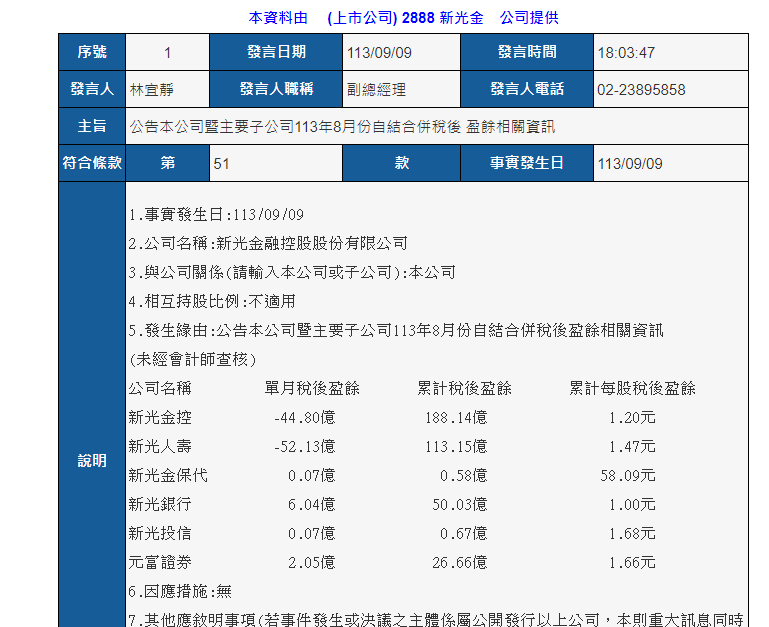Click line '2.公司名稱:新光金融控股股份有限公司'
The width and height of the screenshot is (769, 627).
[268, 244]
